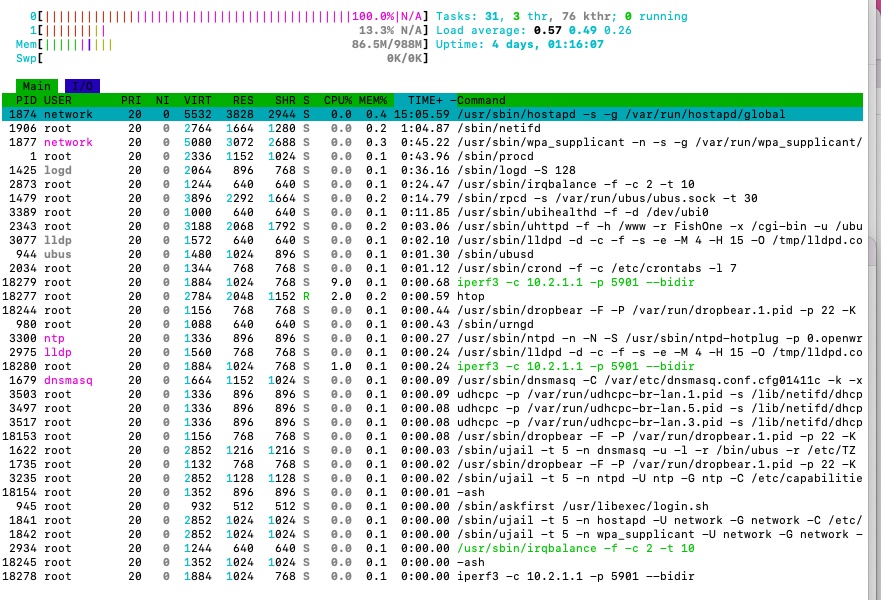Select udhcpc br-lan.3 process PID 3517
881x600 pixels.
[x=432, y=422]
